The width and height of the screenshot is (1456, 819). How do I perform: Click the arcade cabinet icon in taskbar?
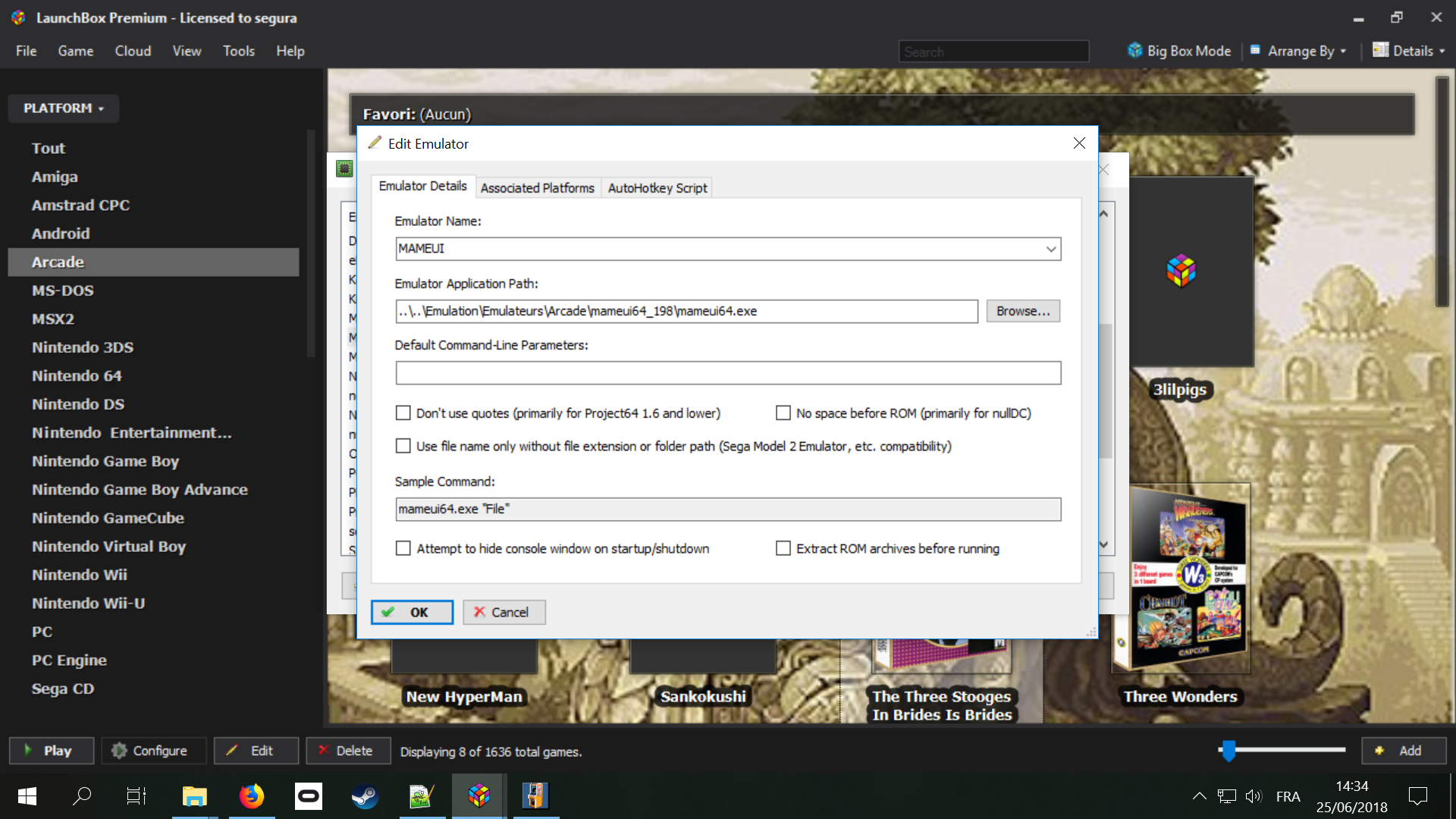pos(535,796)
